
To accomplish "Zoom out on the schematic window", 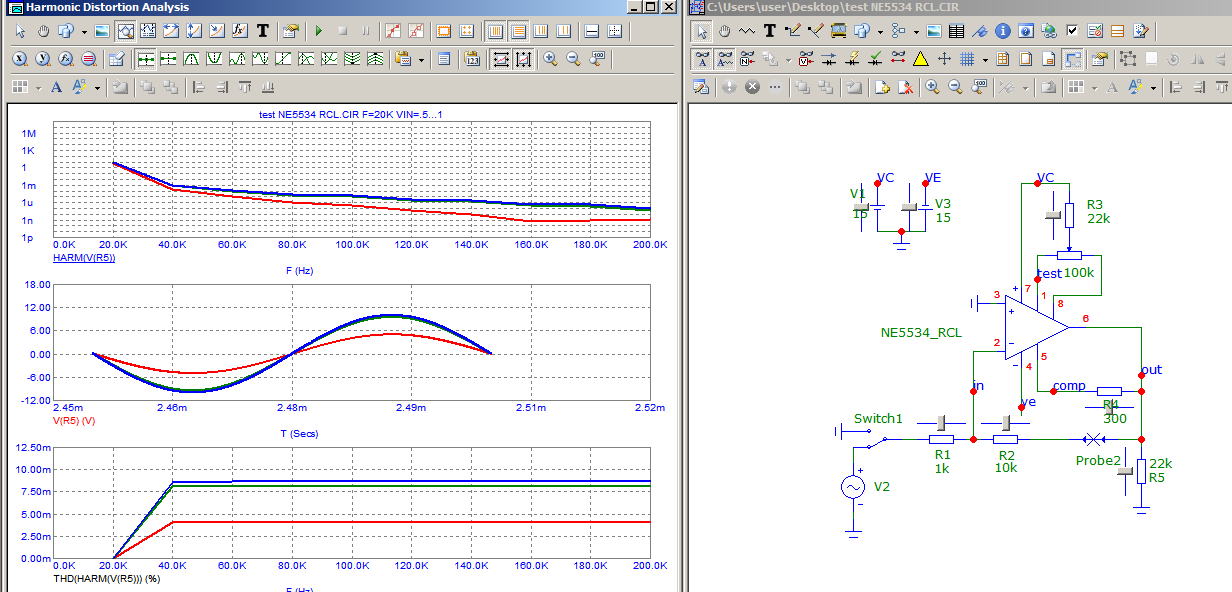I will [955, 87].
